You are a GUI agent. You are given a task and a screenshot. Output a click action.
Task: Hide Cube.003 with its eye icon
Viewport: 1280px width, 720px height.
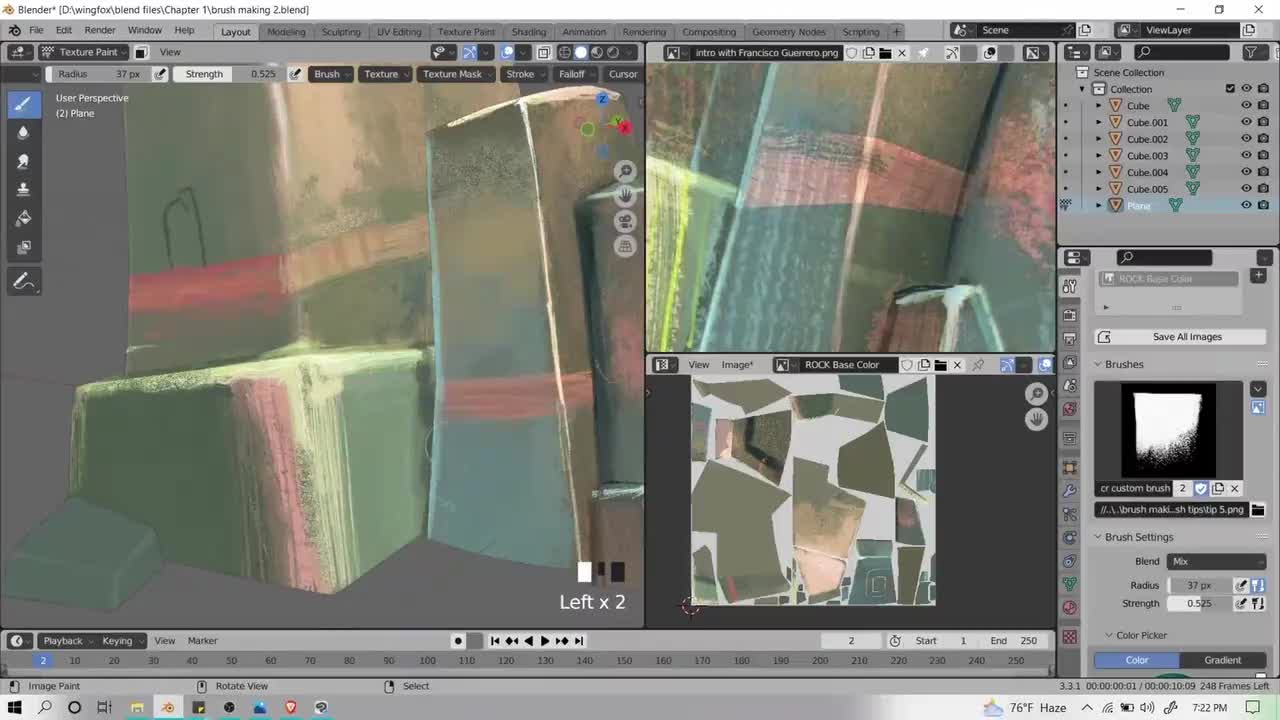coord(1246,156)
